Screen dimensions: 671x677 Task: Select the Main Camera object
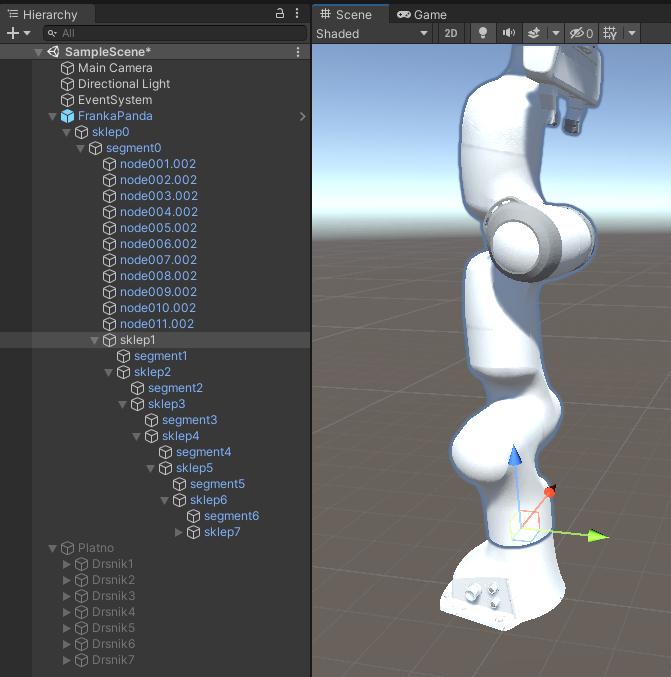[x=115, y=68]
